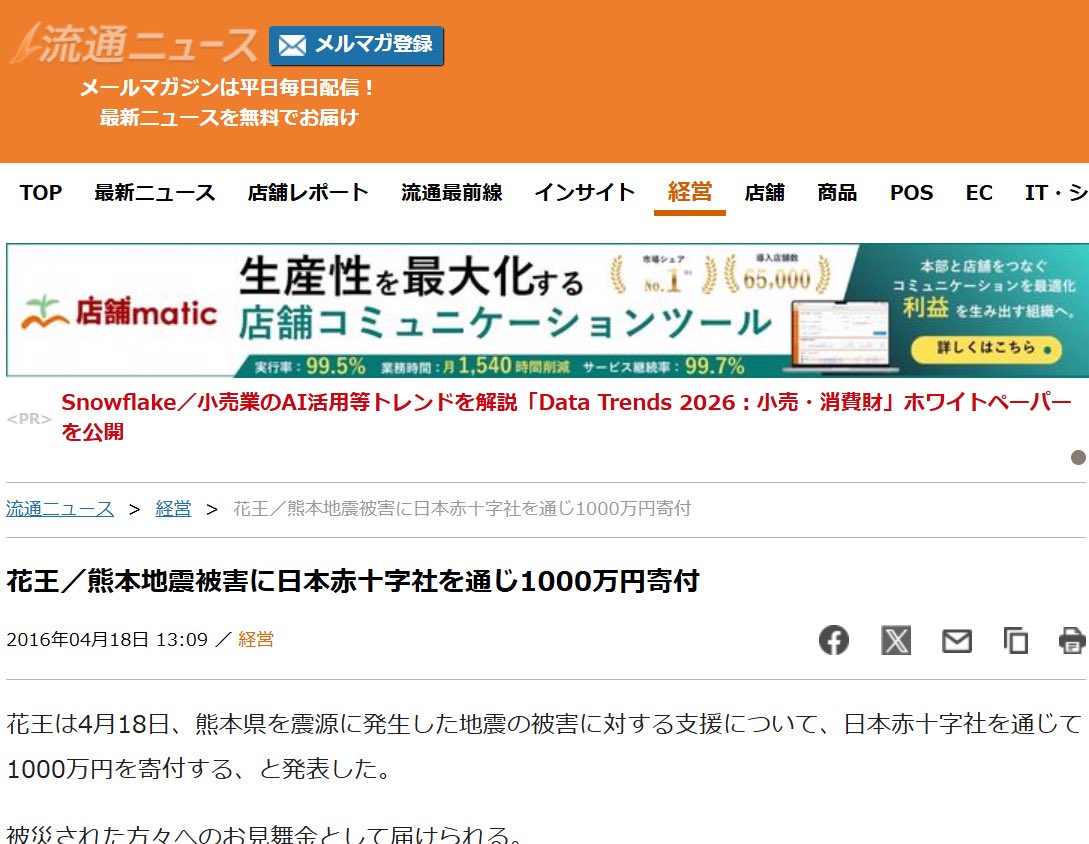
Task: Click the 流通ニュース site logo
Action: coord(134,44)
